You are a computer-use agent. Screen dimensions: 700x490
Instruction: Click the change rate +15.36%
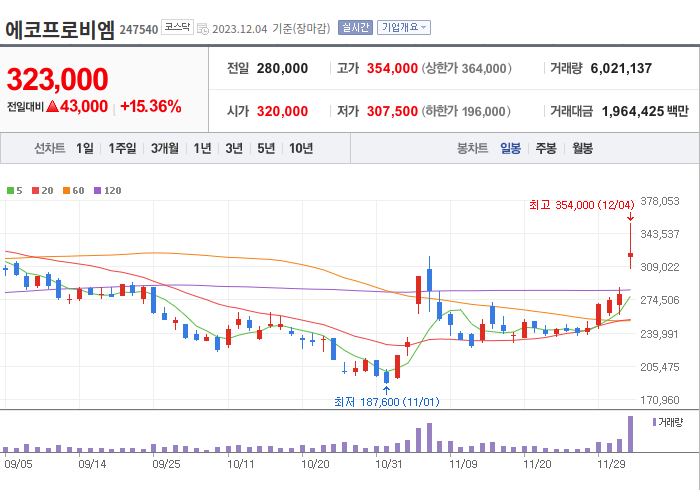(x=151, y=106)
